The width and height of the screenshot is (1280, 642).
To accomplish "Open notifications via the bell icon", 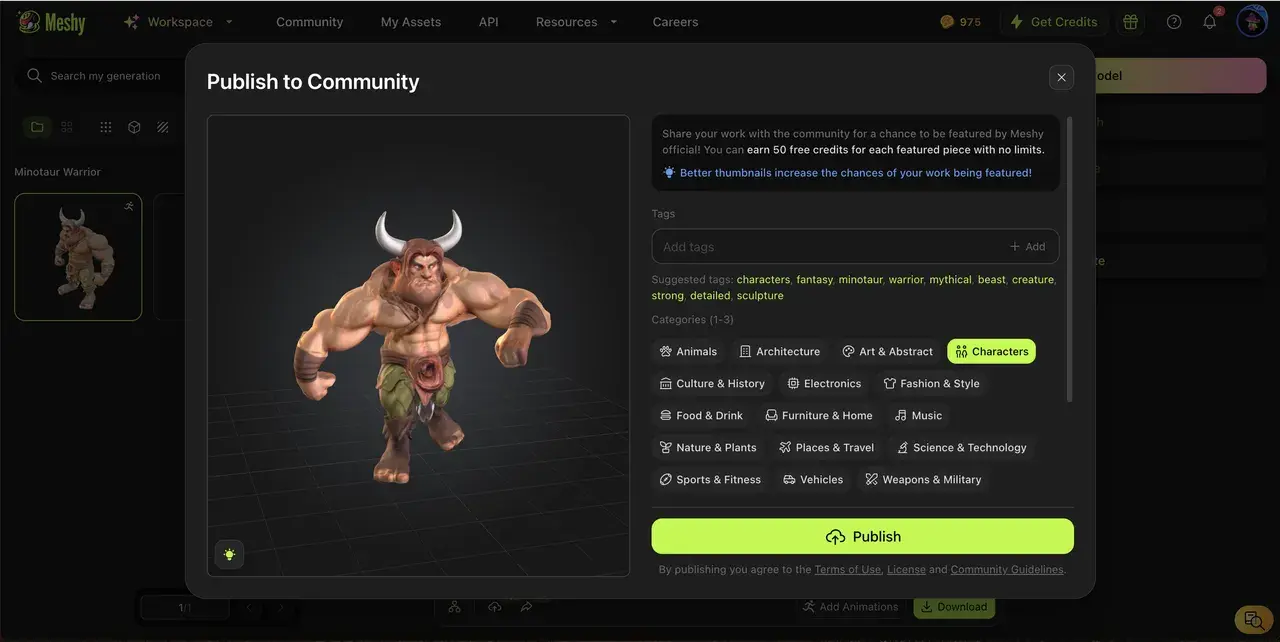I will (x=1209, y=20).
